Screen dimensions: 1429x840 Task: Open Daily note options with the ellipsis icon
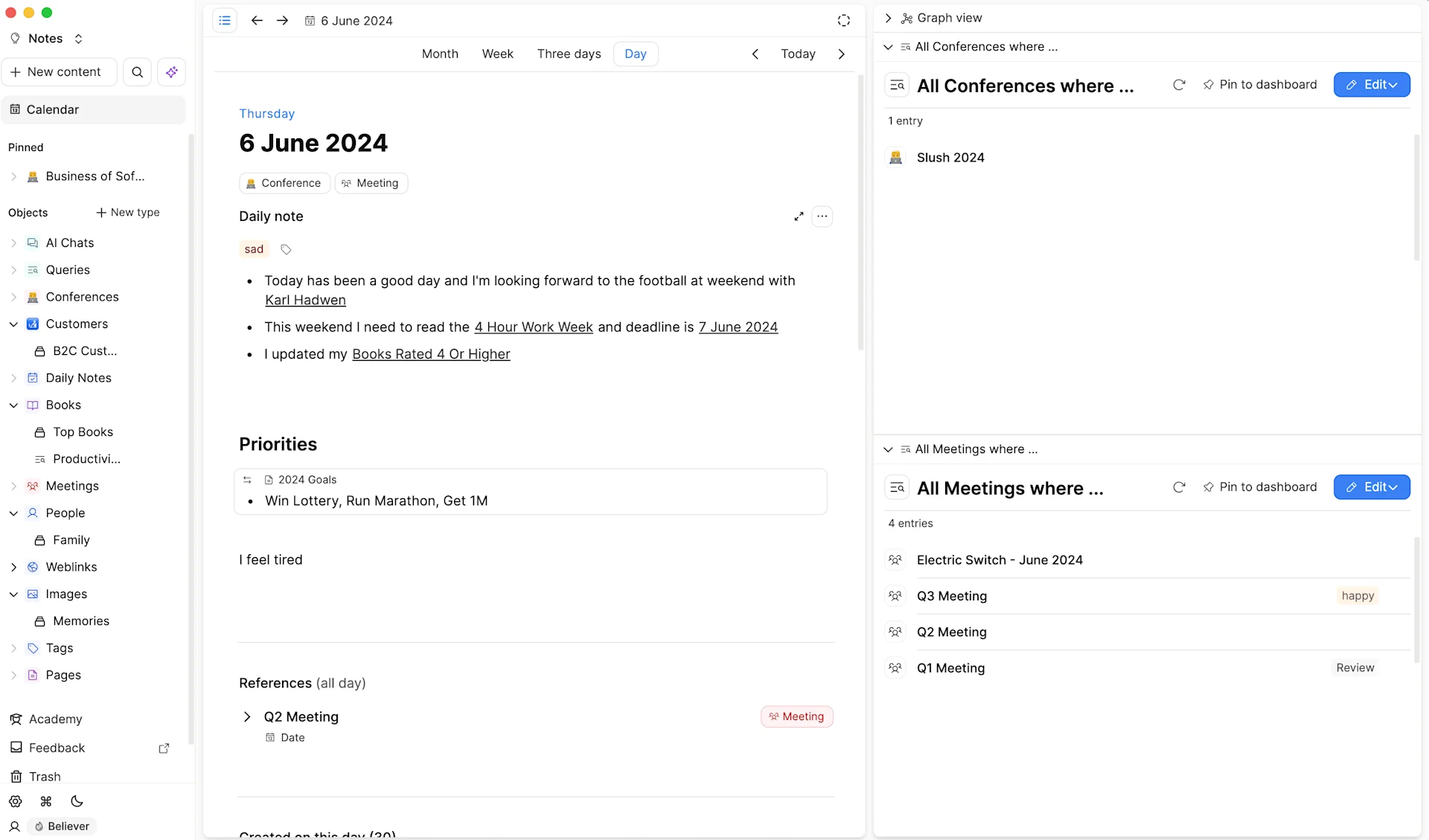point(822,216)
